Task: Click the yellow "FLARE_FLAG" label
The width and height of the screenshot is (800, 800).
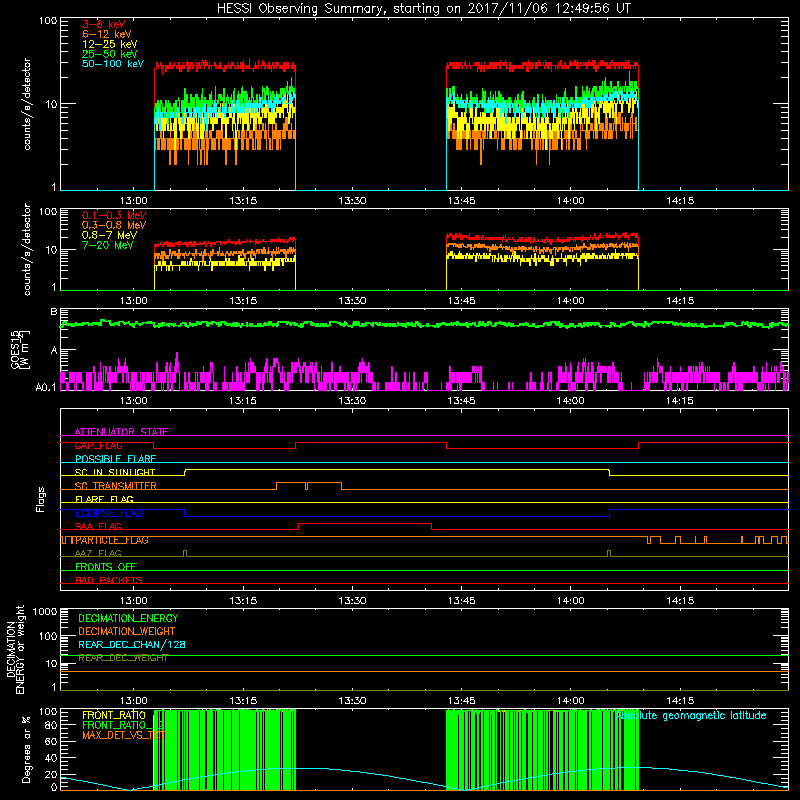Action: [104, 499]
